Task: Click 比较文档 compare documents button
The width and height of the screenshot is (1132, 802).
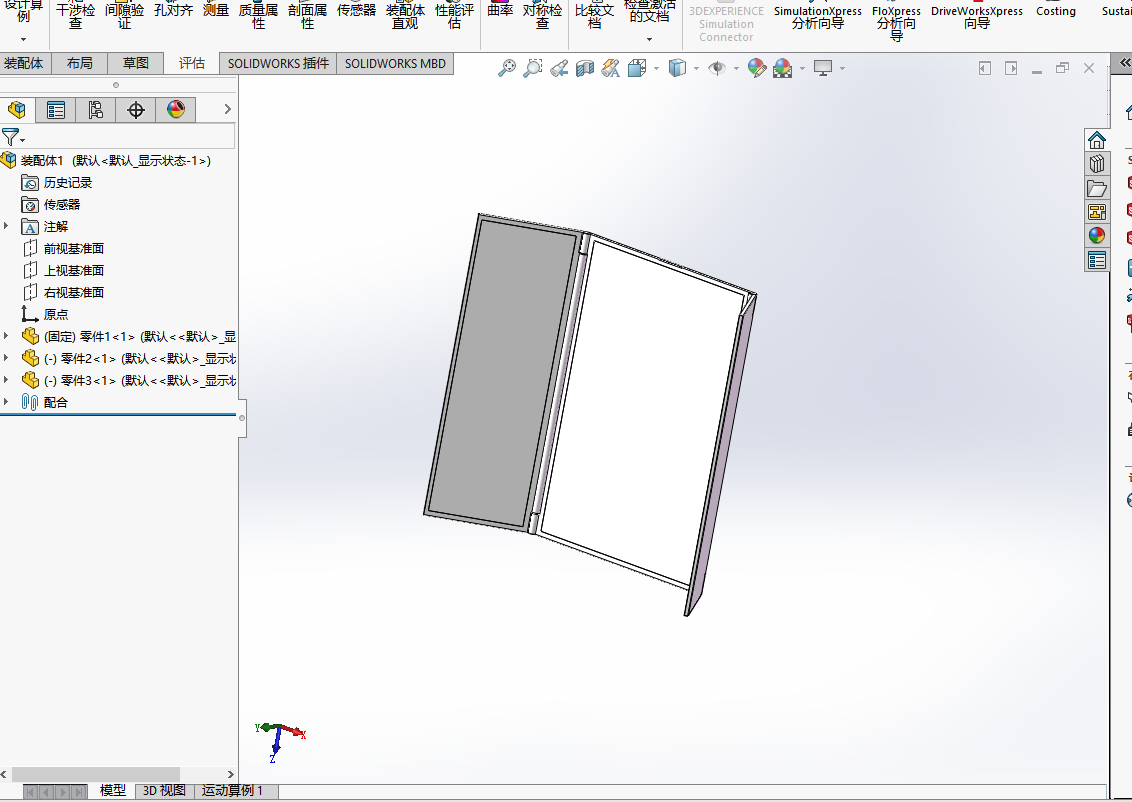Action: click(594, 16)
